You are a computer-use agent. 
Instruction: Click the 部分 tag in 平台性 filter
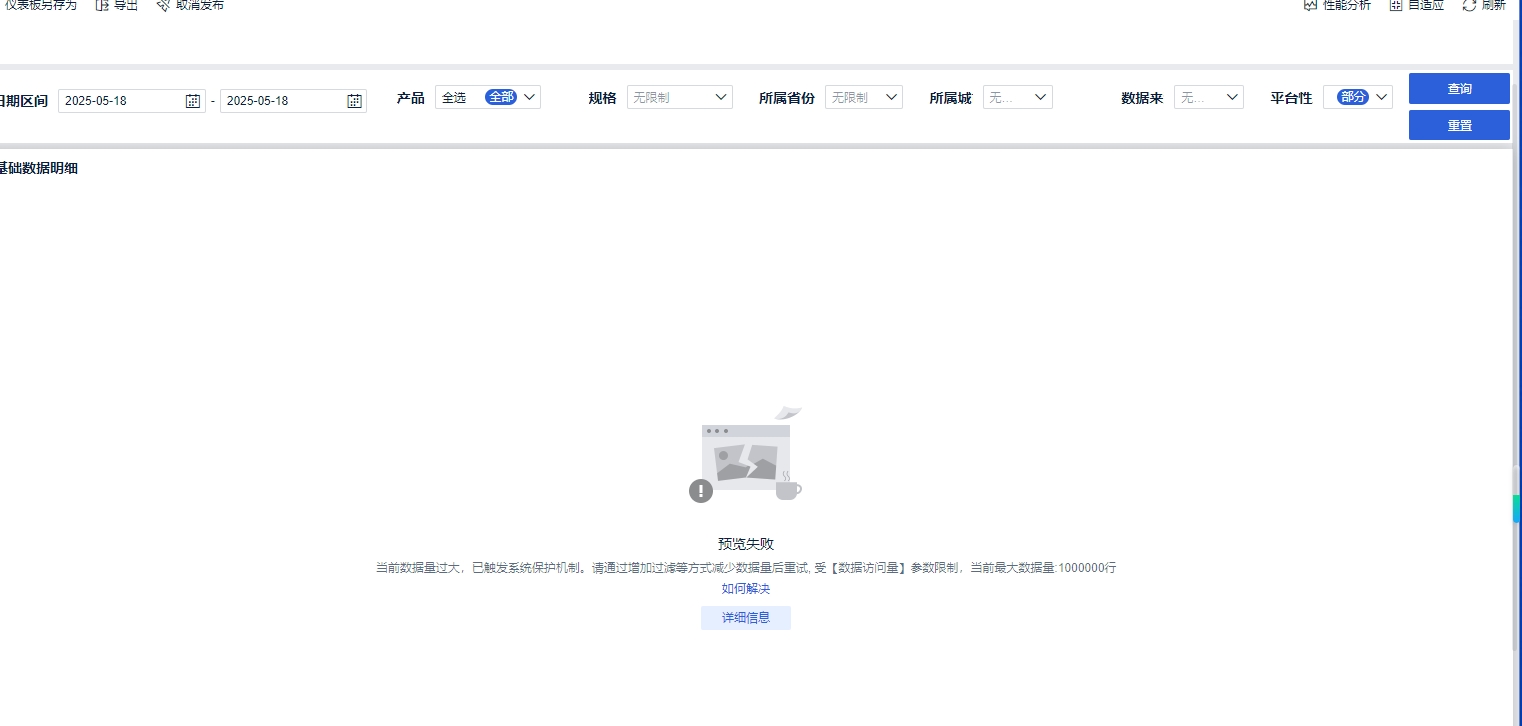click(1353, 97)
